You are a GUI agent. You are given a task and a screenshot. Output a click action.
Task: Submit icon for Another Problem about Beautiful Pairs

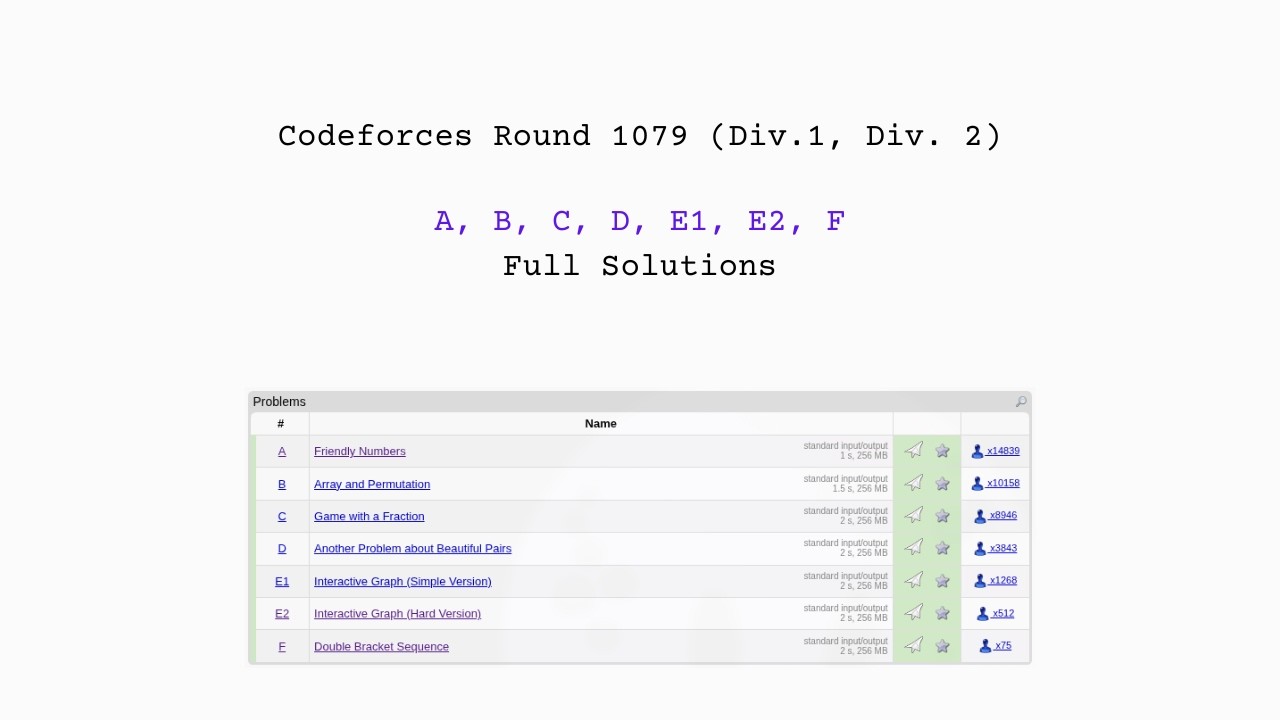pos(914,548)
